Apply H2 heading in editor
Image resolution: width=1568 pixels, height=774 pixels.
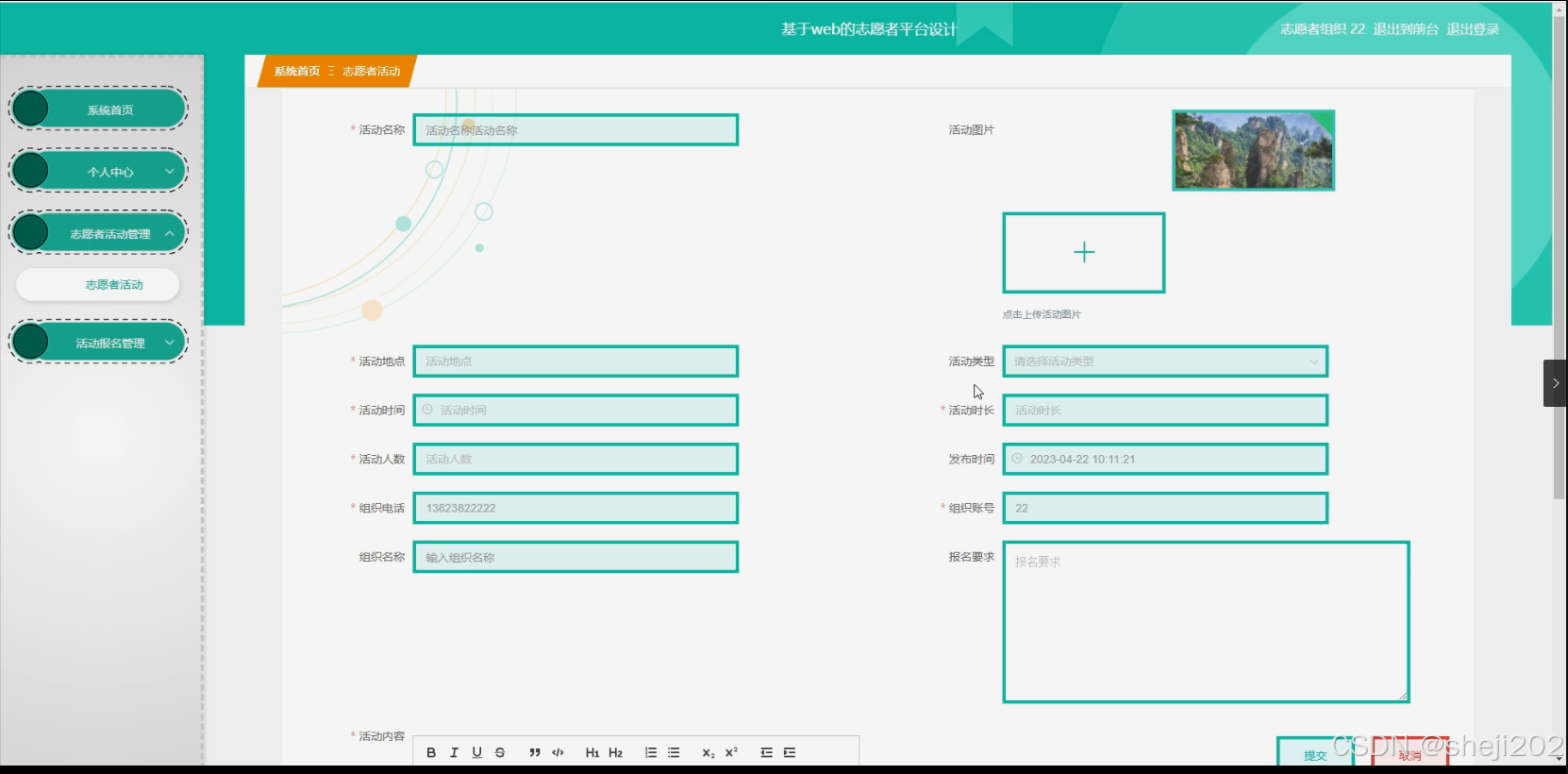tap(615, 752)
